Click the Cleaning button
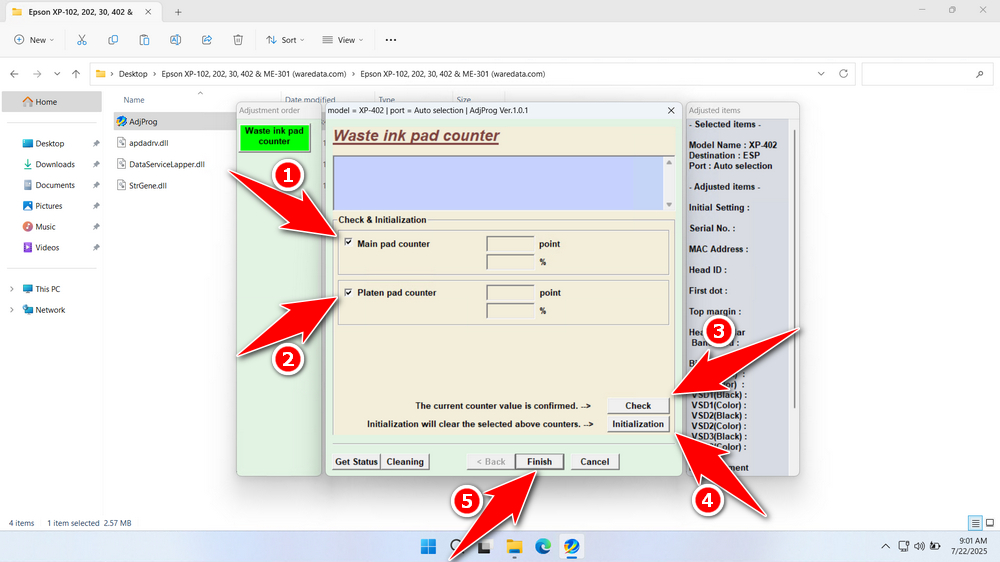Image resolution: width=1000 pixels, height=562 pixels. [405, 462]
